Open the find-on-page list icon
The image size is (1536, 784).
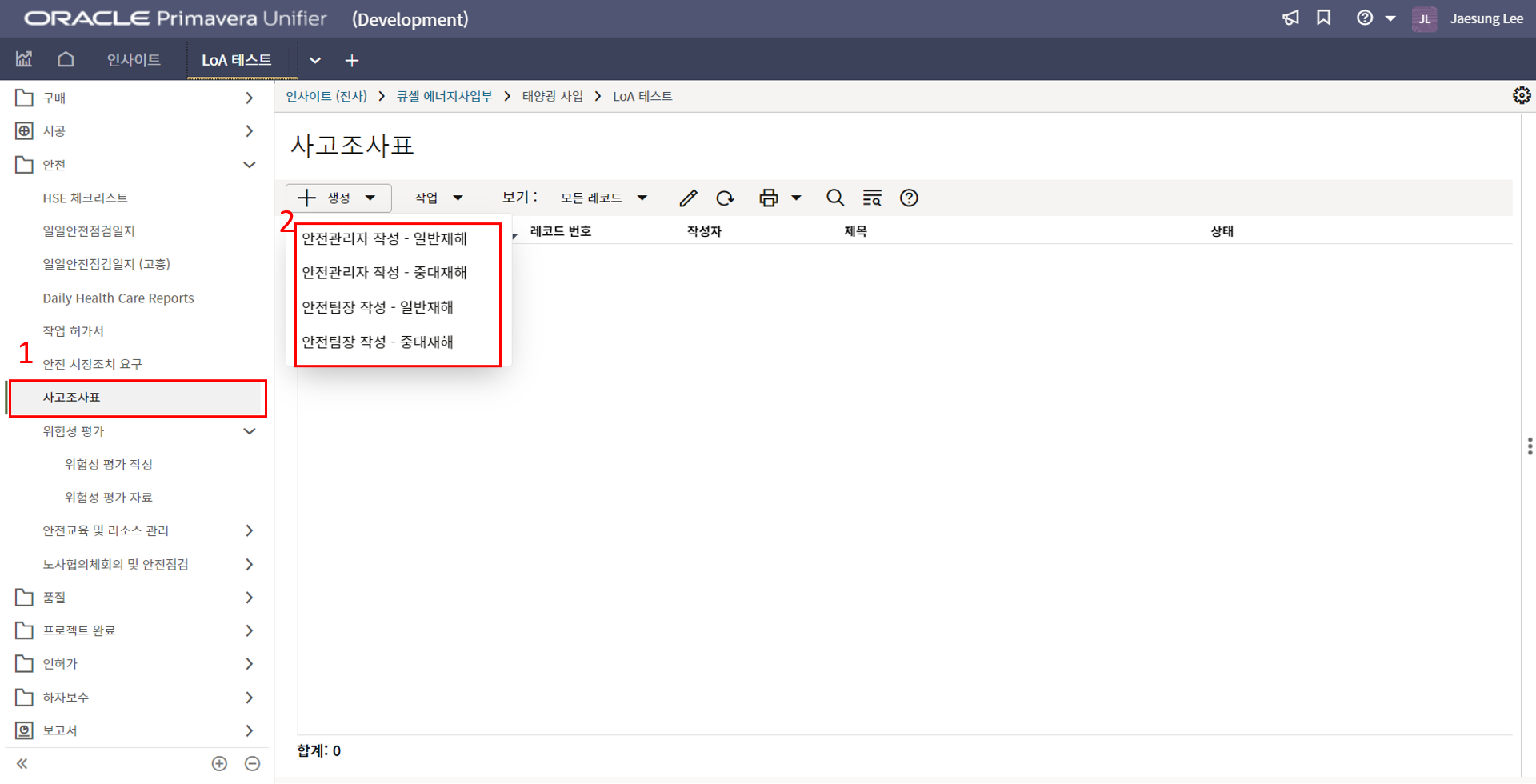pos(872,198)
